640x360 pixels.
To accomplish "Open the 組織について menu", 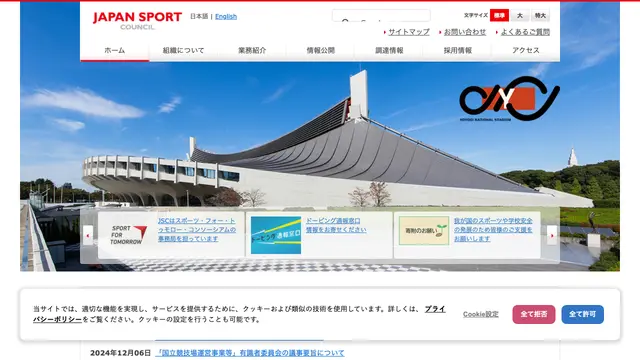I will click(183, 51).
